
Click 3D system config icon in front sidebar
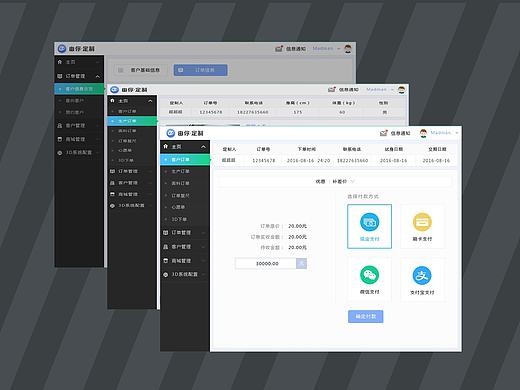[166, 274]
